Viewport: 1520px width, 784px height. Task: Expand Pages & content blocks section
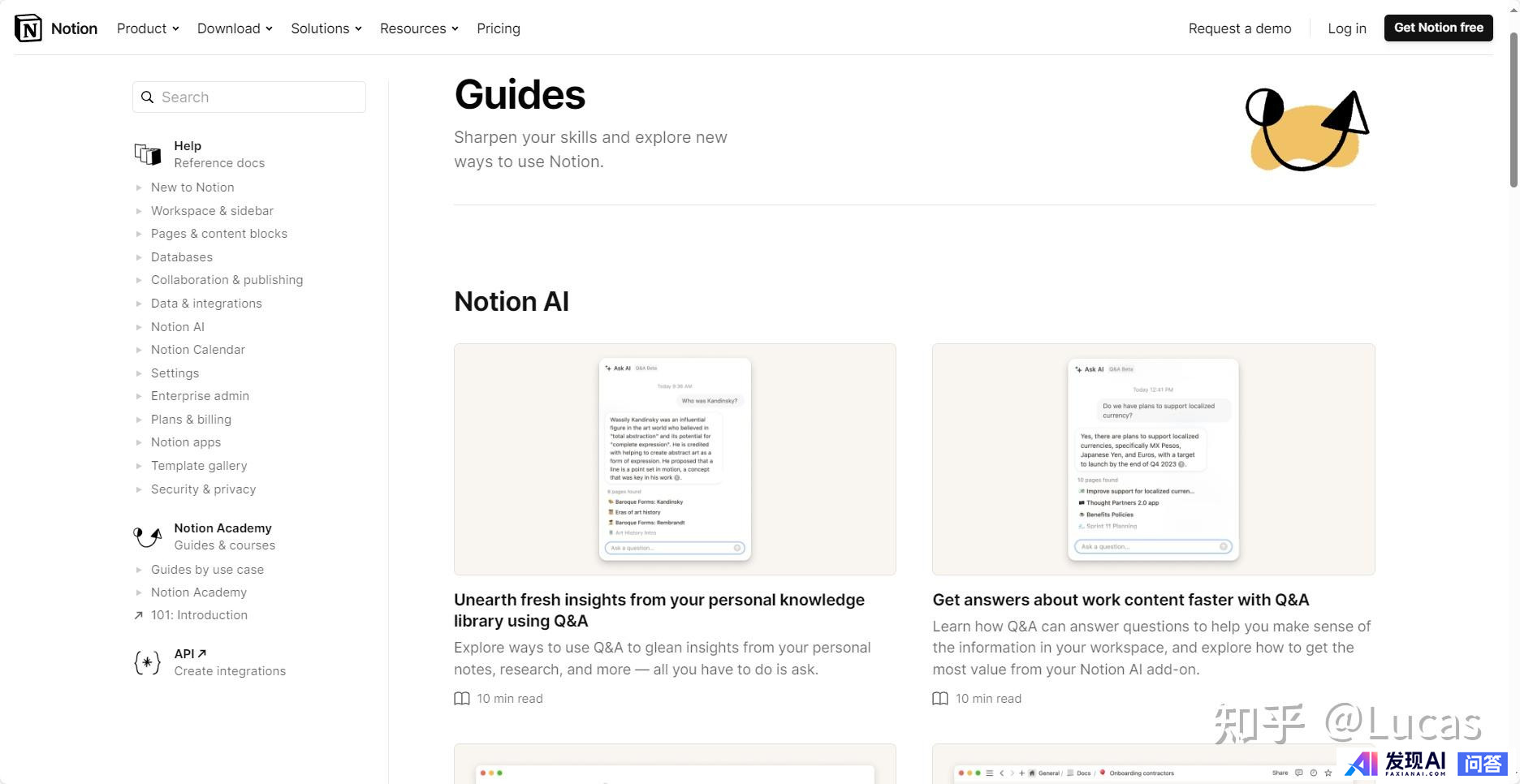click(139, 234)
